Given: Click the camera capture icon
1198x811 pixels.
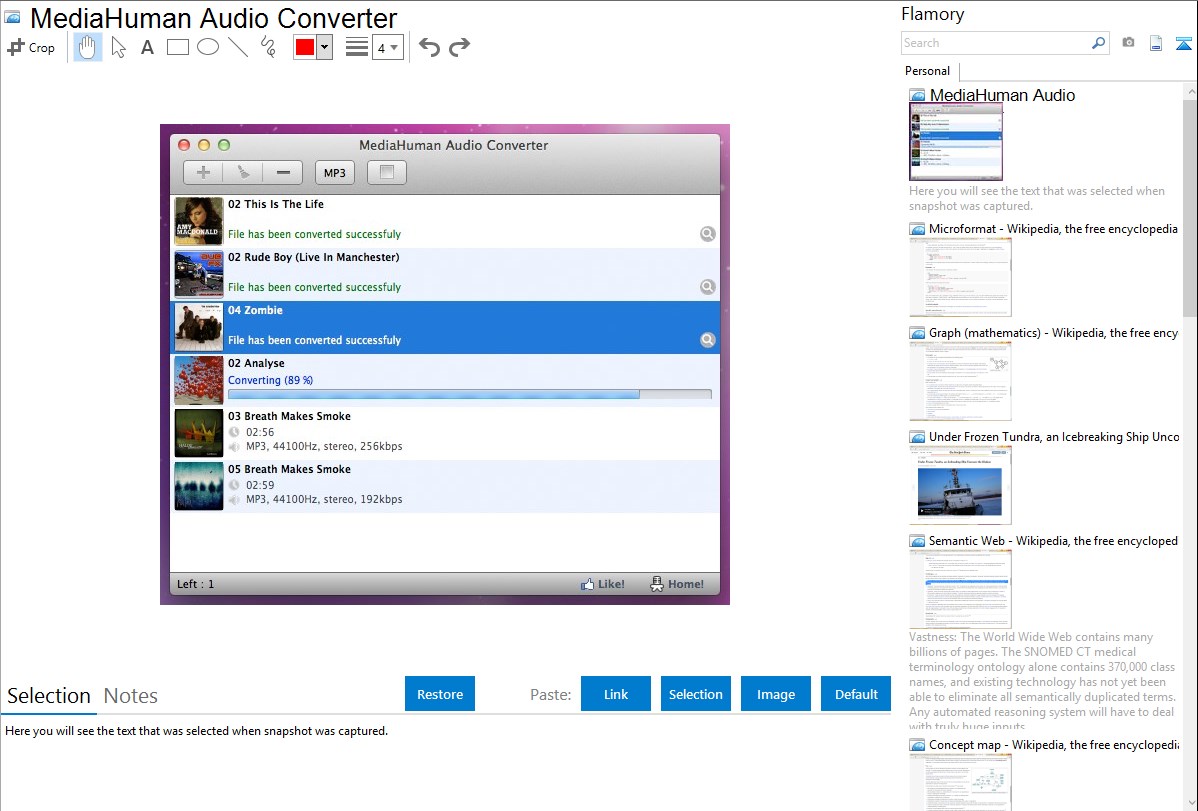Looking at the screenshot, I should [x=1128, y=43].
